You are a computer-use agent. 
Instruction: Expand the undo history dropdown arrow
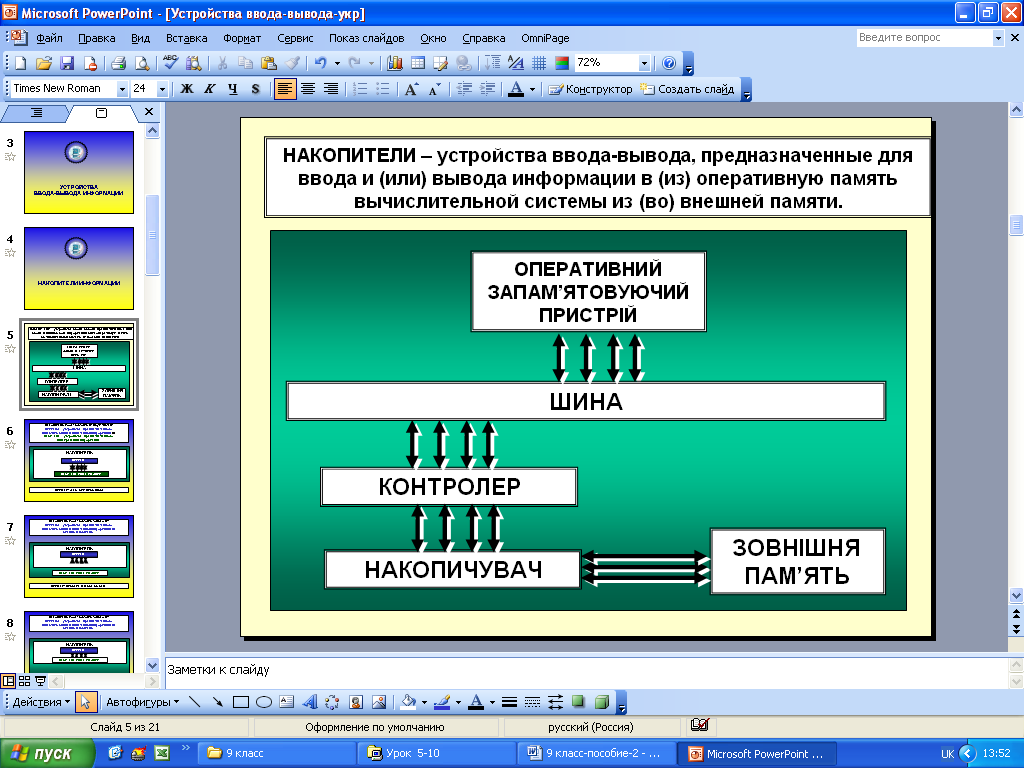[338, 63]
